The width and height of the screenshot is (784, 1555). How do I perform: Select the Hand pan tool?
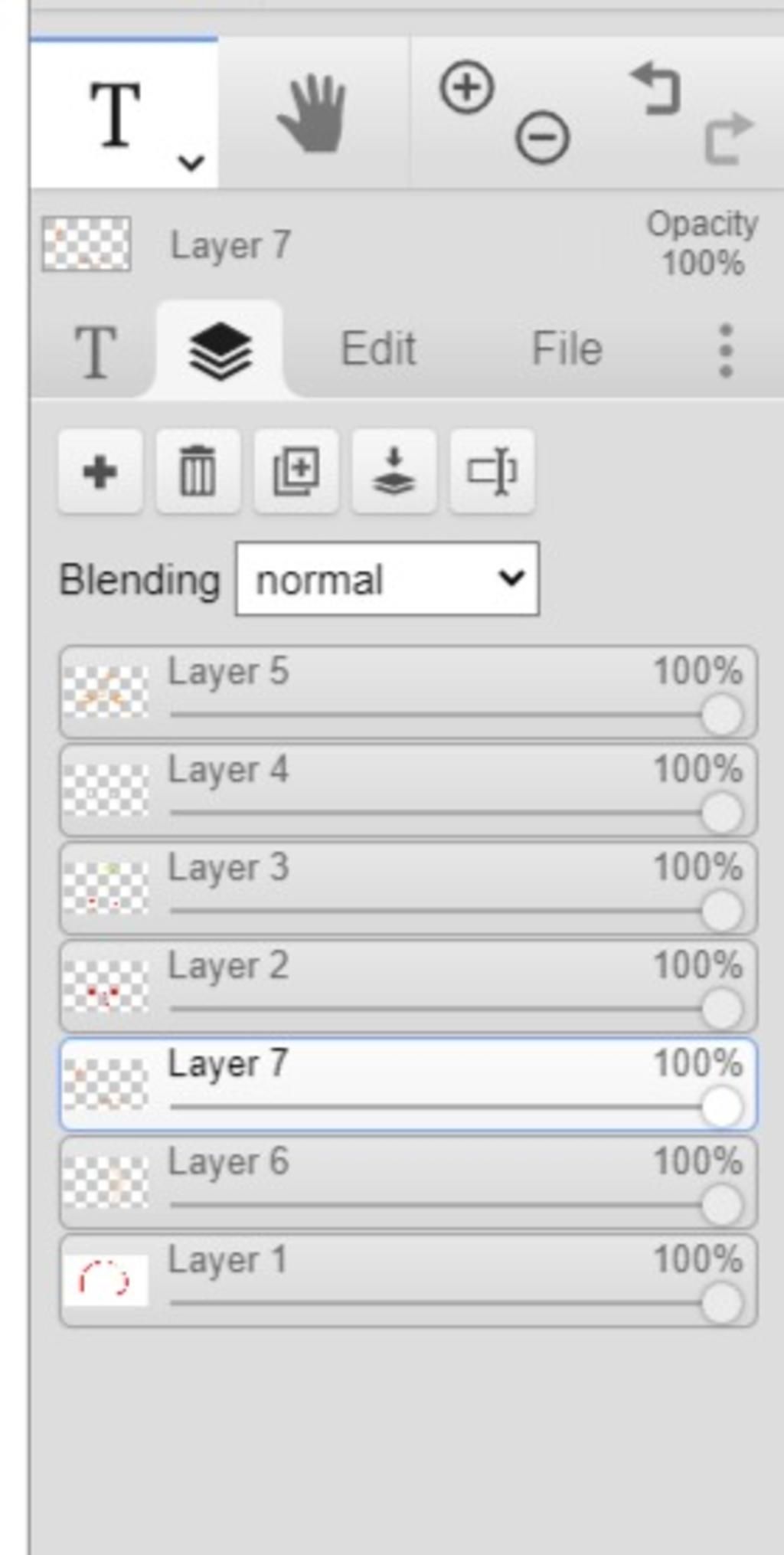312,113
